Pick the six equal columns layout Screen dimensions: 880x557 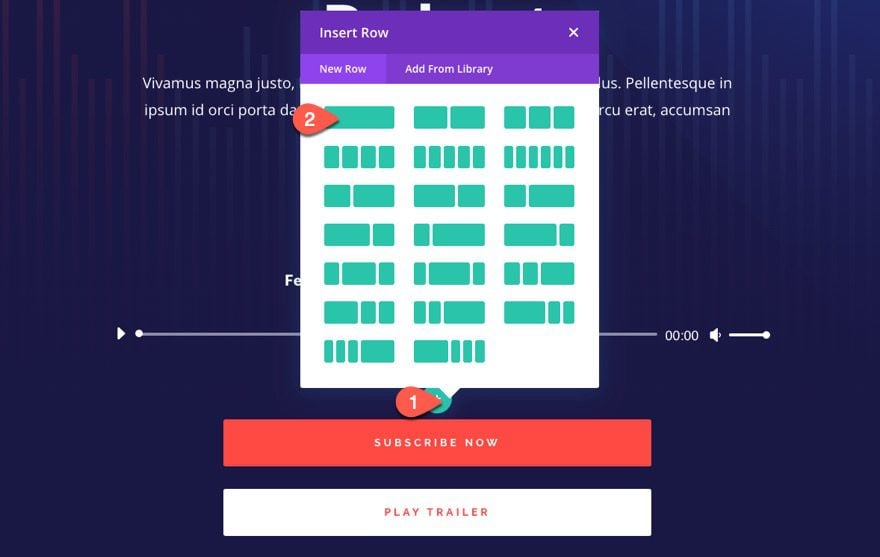539,157
